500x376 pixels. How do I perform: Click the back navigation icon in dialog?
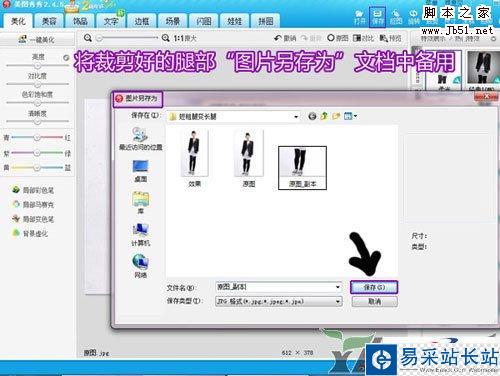click(312, 116)
